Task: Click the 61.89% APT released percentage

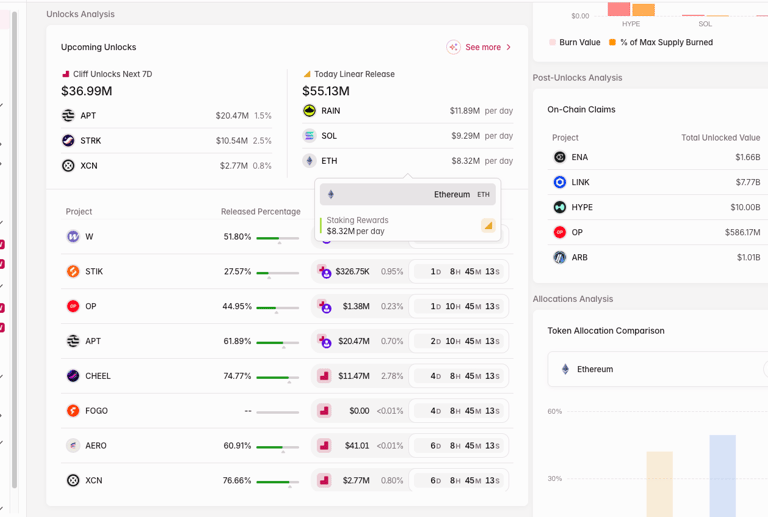Action: point(237,341)
